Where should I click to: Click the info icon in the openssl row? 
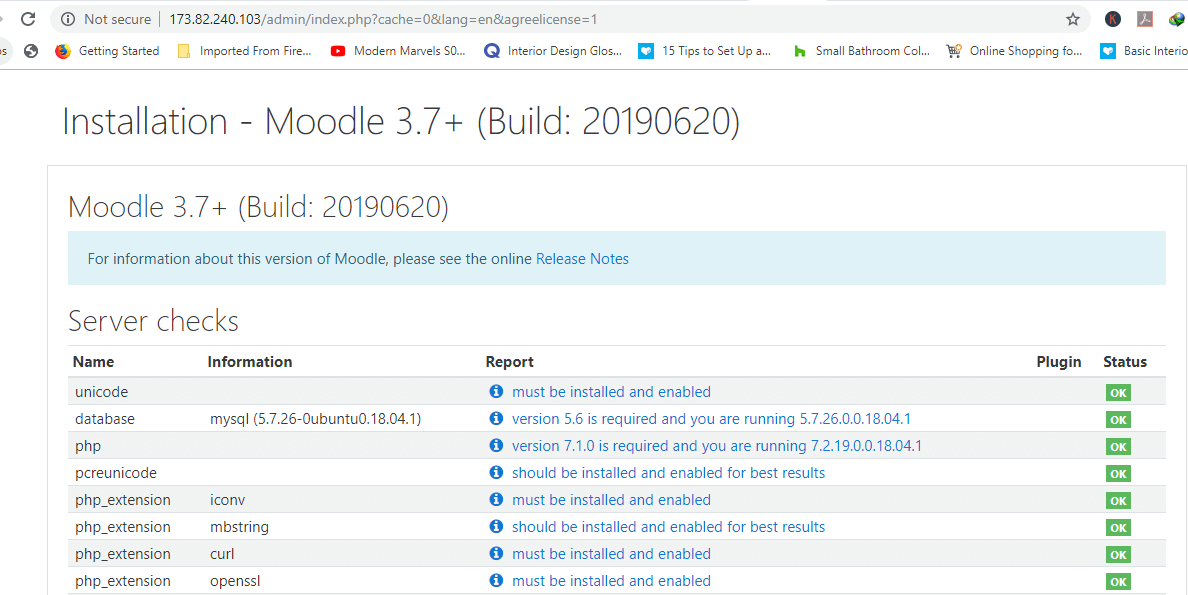(496, 581)
